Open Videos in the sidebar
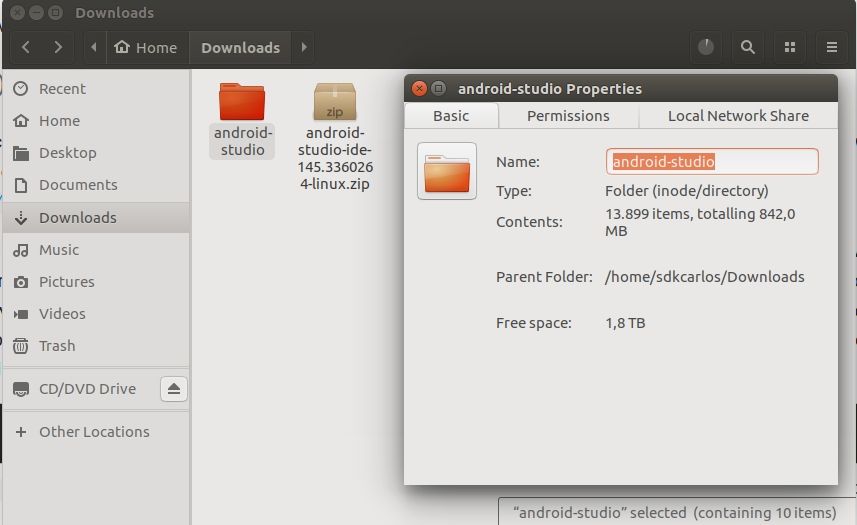This screenshot has height=525, width=857. point(96,314)
